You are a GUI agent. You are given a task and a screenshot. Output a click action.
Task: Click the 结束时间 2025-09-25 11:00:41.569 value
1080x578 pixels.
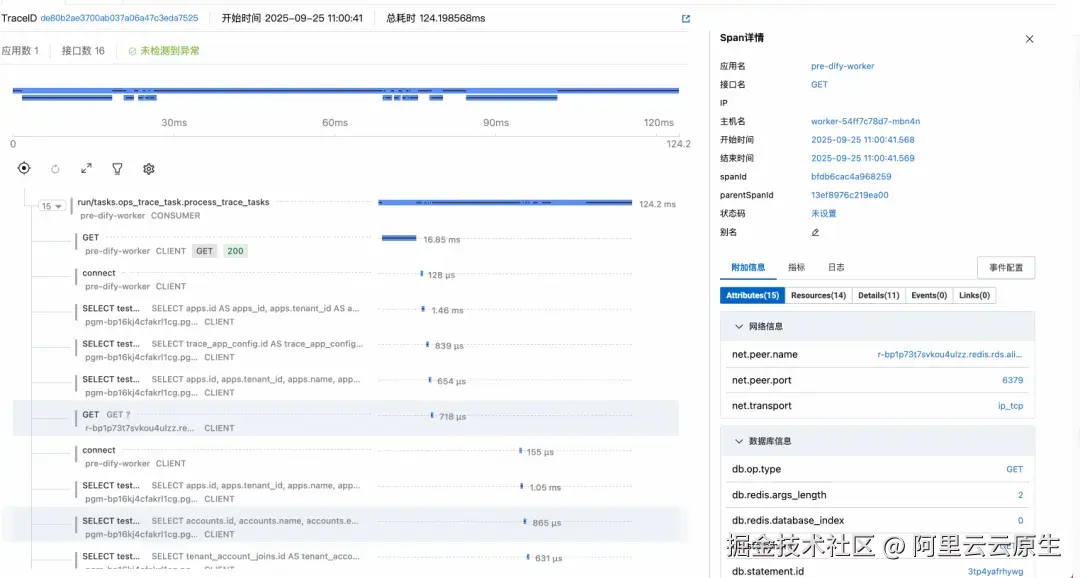[x=862, y=158]
